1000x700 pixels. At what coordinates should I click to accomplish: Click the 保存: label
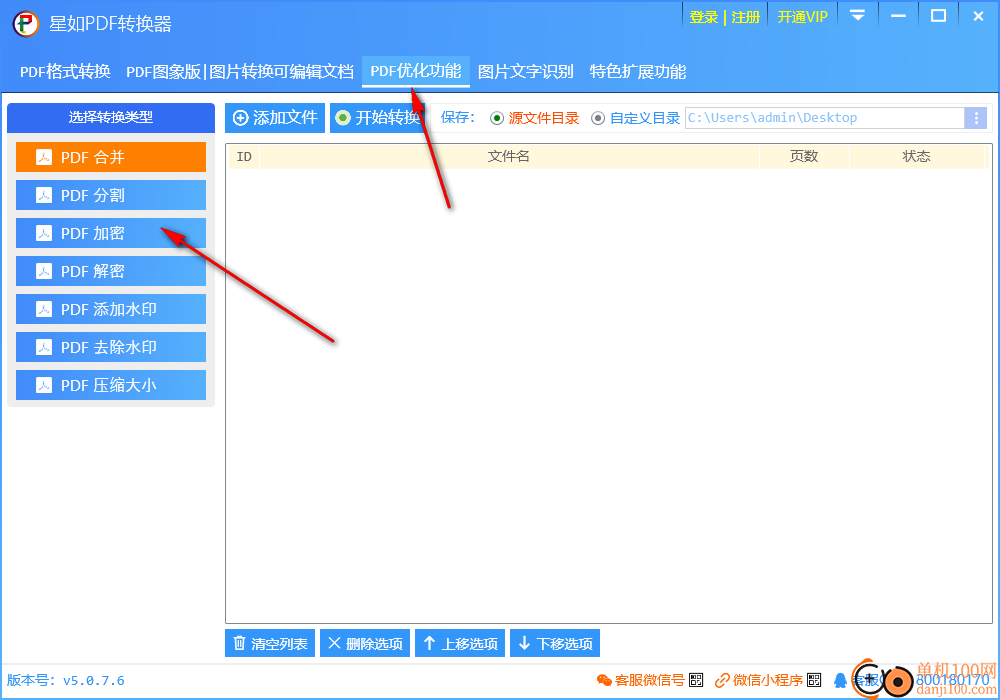458,117
